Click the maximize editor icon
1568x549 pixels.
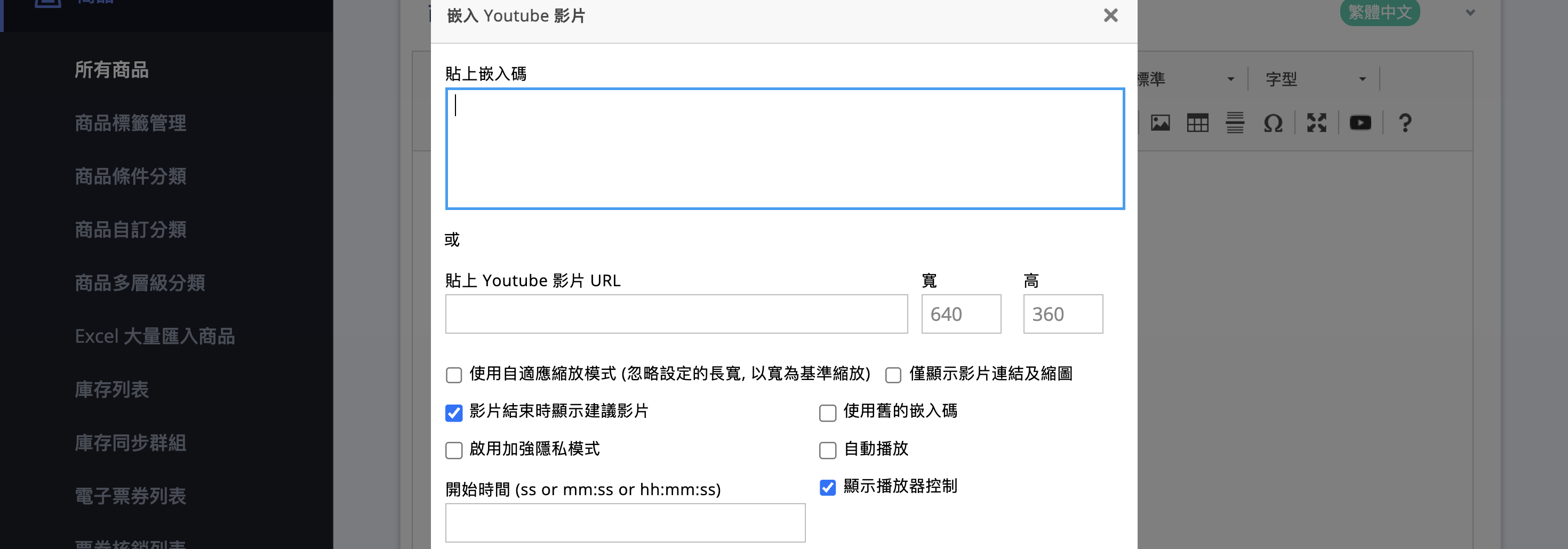pos(1317,123)
